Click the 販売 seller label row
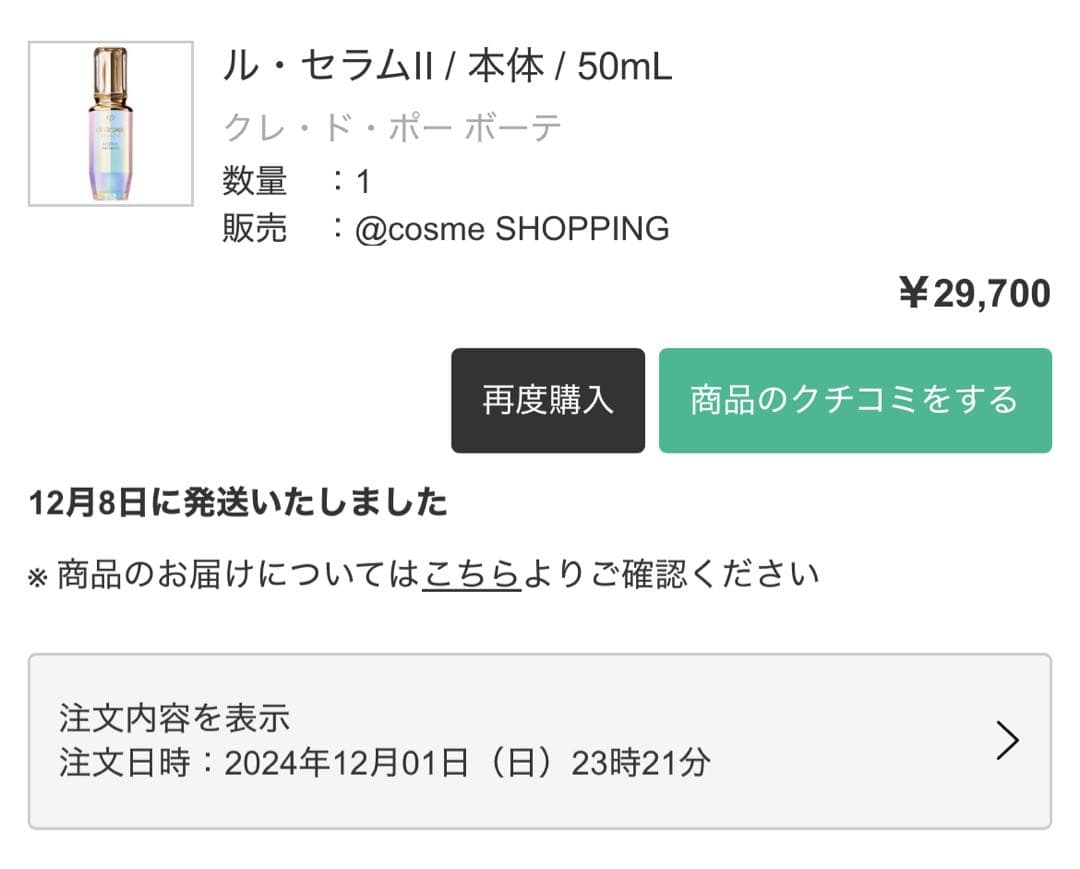 pyautogui.click(x=254, y=228)
